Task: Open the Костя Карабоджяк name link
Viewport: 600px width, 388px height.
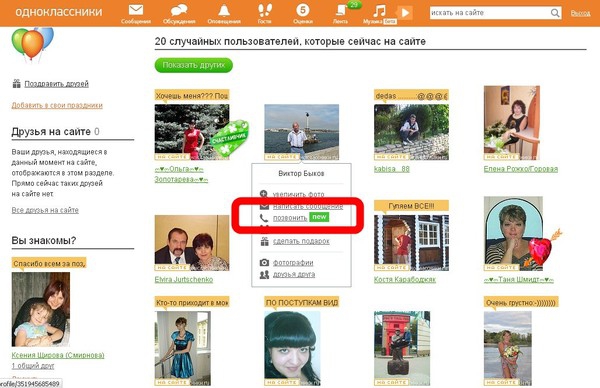Action: (x=404, y=280)
